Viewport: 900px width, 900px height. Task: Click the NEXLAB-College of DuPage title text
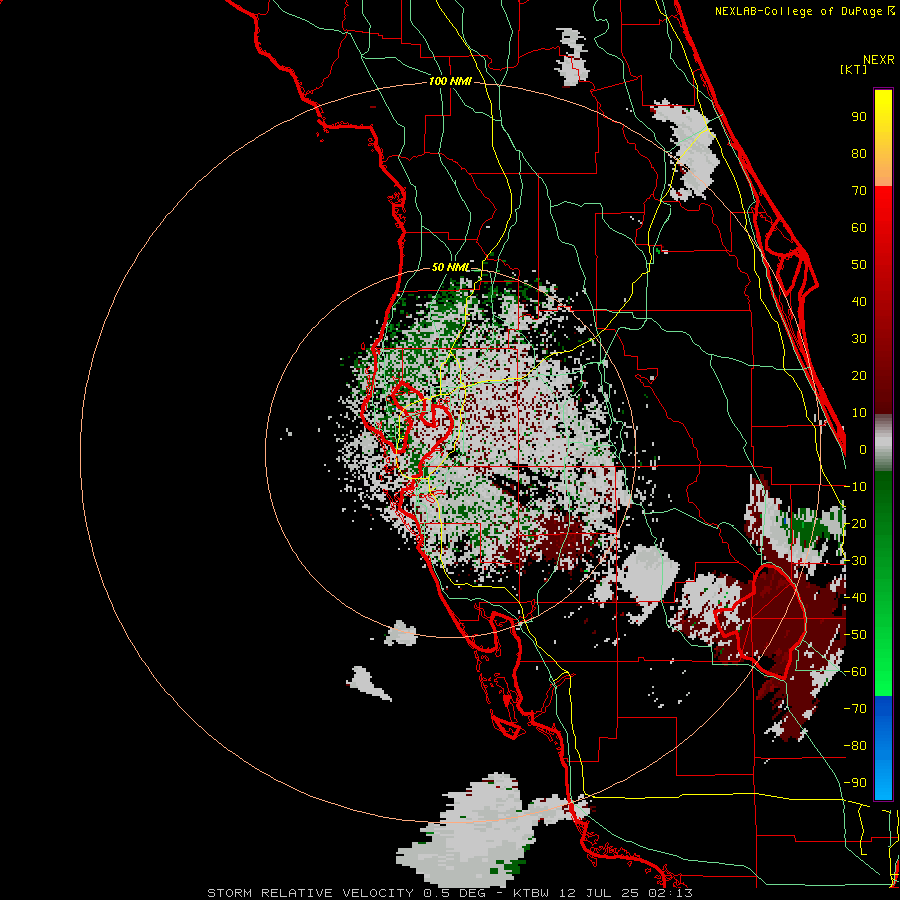point(804,11)
